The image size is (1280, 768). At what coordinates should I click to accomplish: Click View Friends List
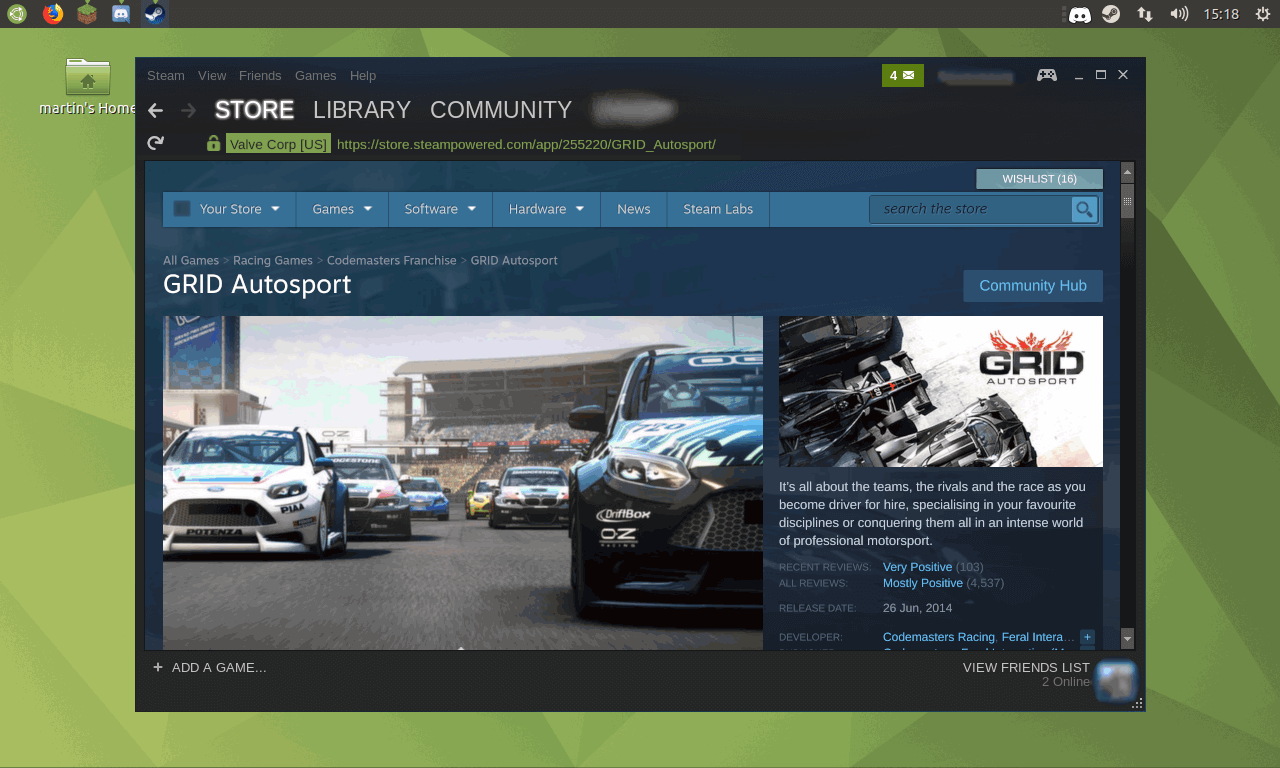point(1026,667)
